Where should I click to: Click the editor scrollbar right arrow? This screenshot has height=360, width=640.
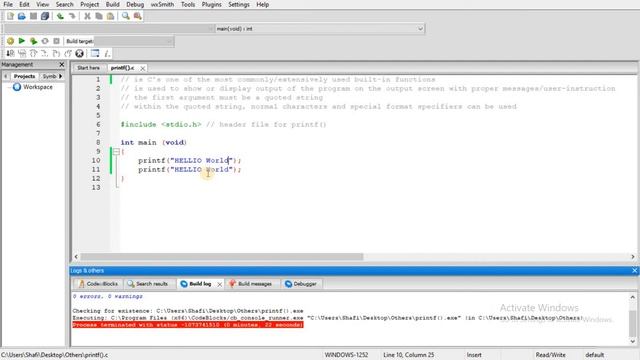[633, 257]
